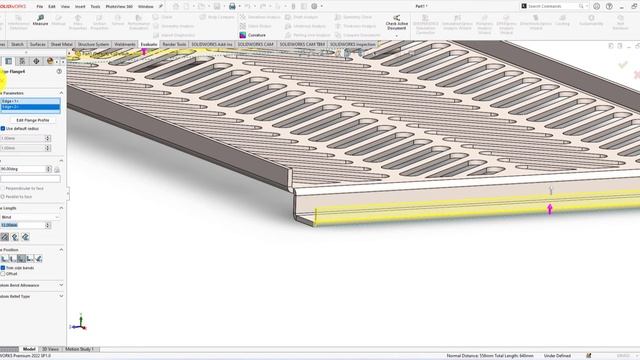Click the Home icon in top toolbar
The height and width of the screenshot is (360, 640).
(x=176, y=6)
